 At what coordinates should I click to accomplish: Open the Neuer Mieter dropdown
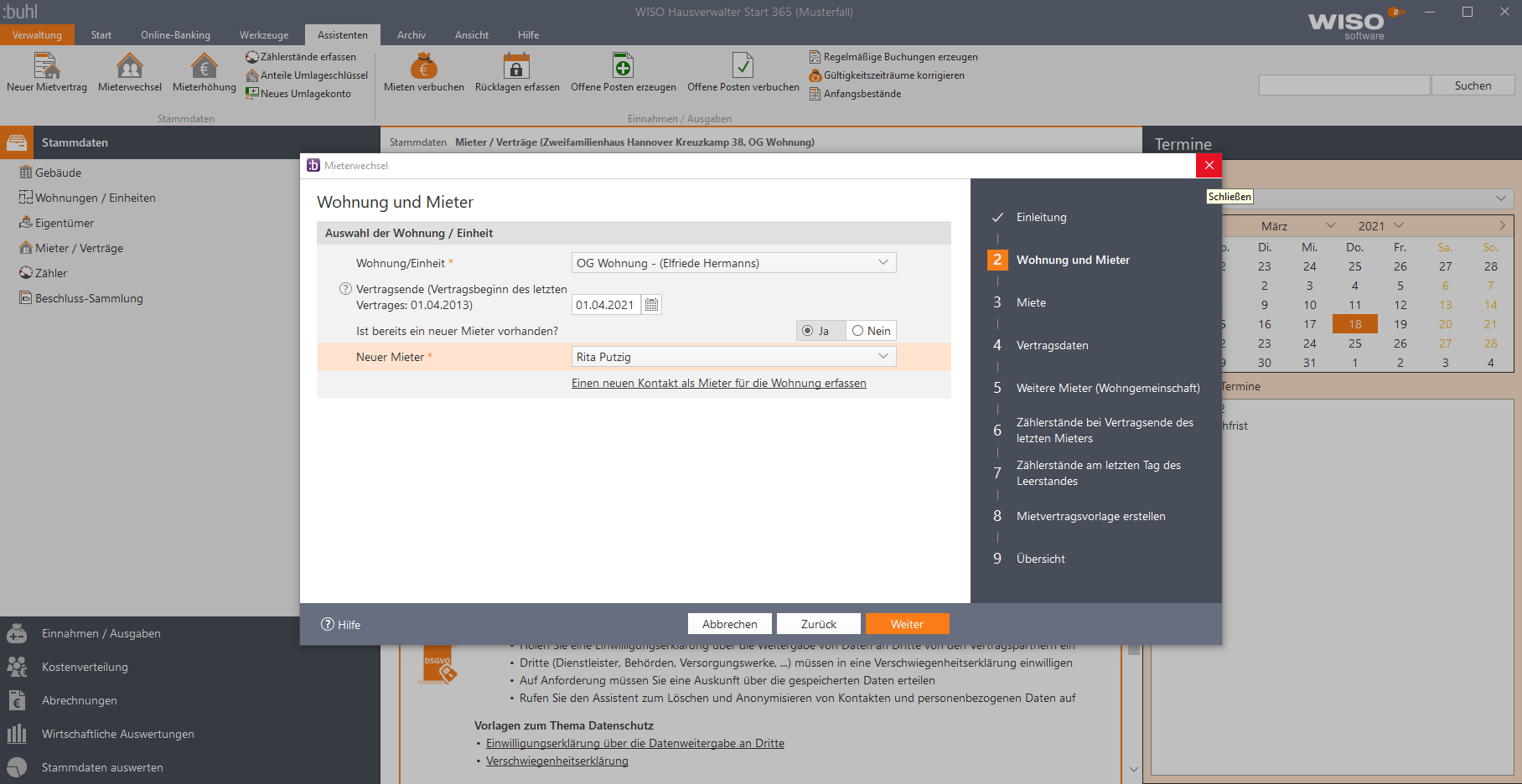(x=883, y=357)
